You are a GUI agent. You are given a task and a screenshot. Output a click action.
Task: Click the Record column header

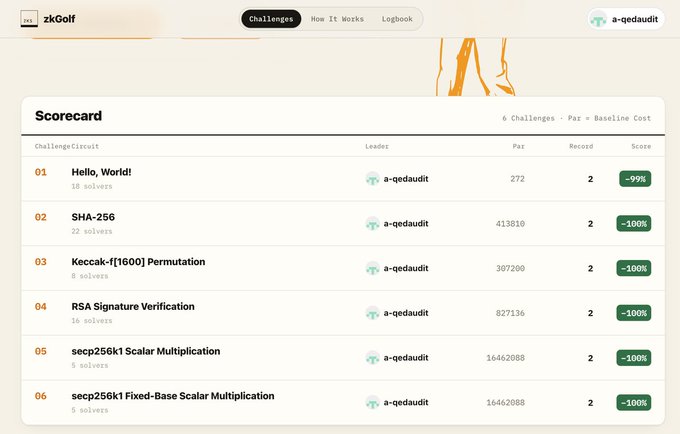pos(581,147)
